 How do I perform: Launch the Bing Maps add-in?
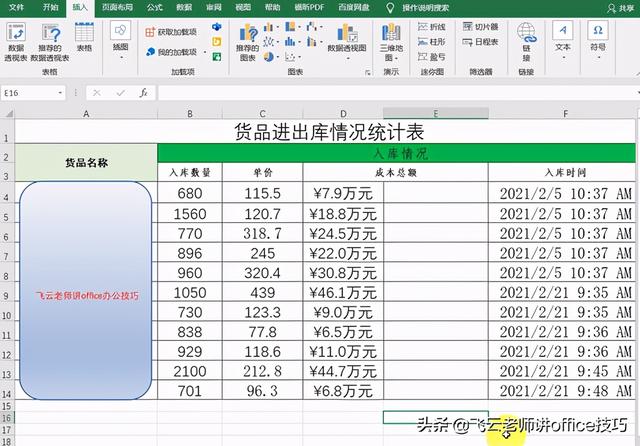point(217,41)
